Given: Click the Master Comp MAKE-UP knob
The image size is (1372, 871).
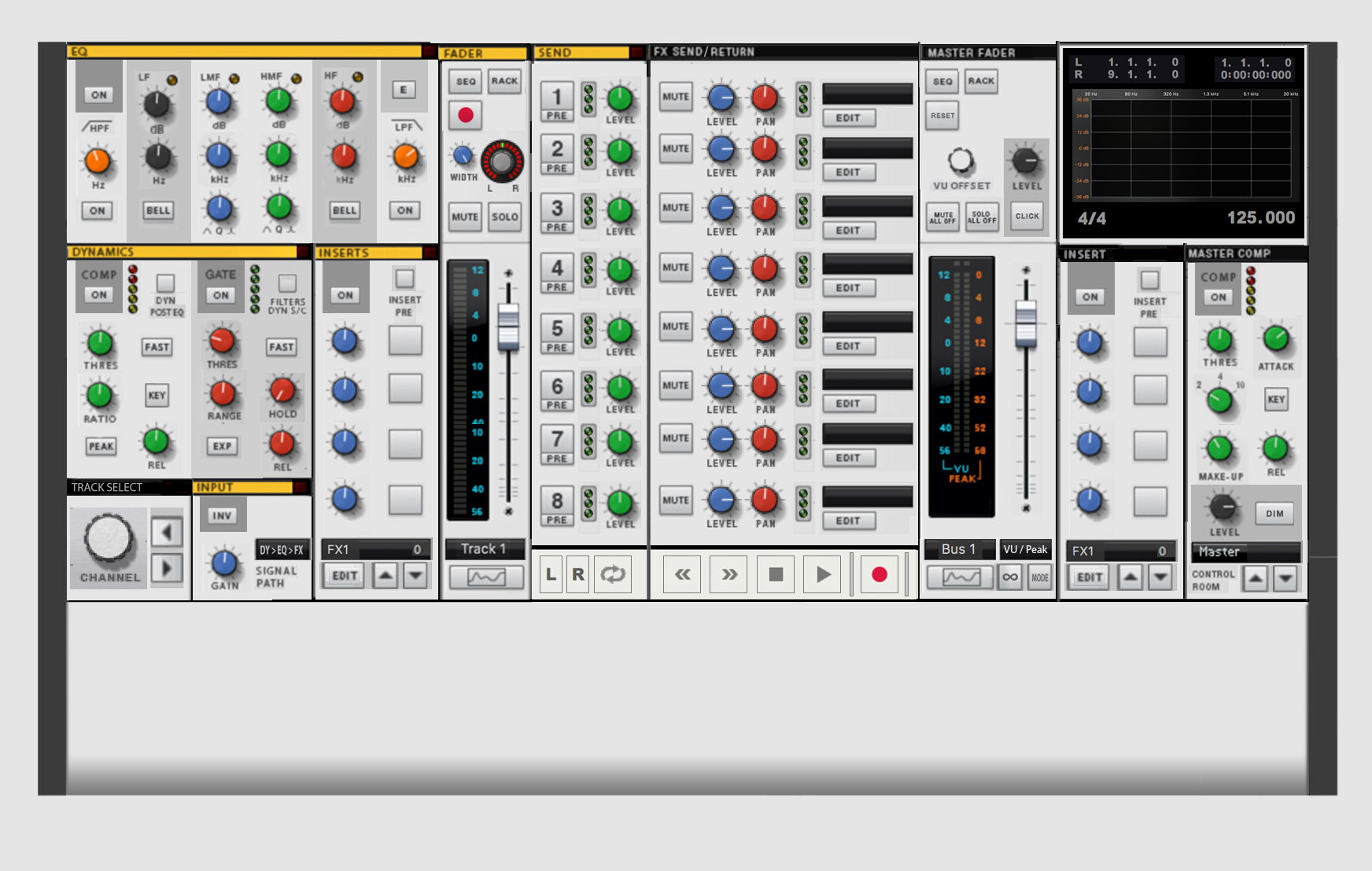Looking at the screenshot, I should coord(1219,448).
